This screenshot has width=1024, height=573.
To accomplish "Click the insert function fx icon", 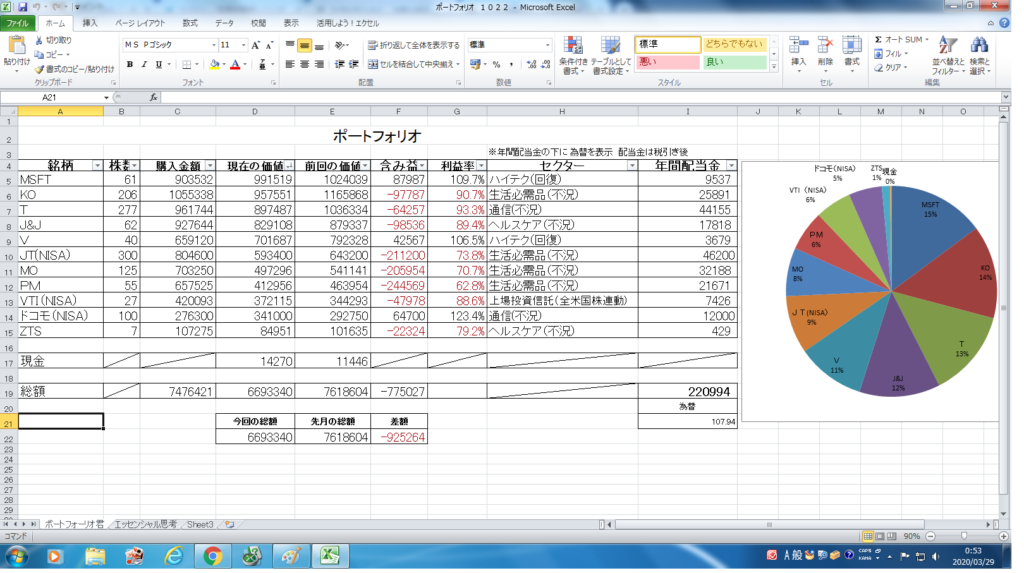I will coord(153,97).
